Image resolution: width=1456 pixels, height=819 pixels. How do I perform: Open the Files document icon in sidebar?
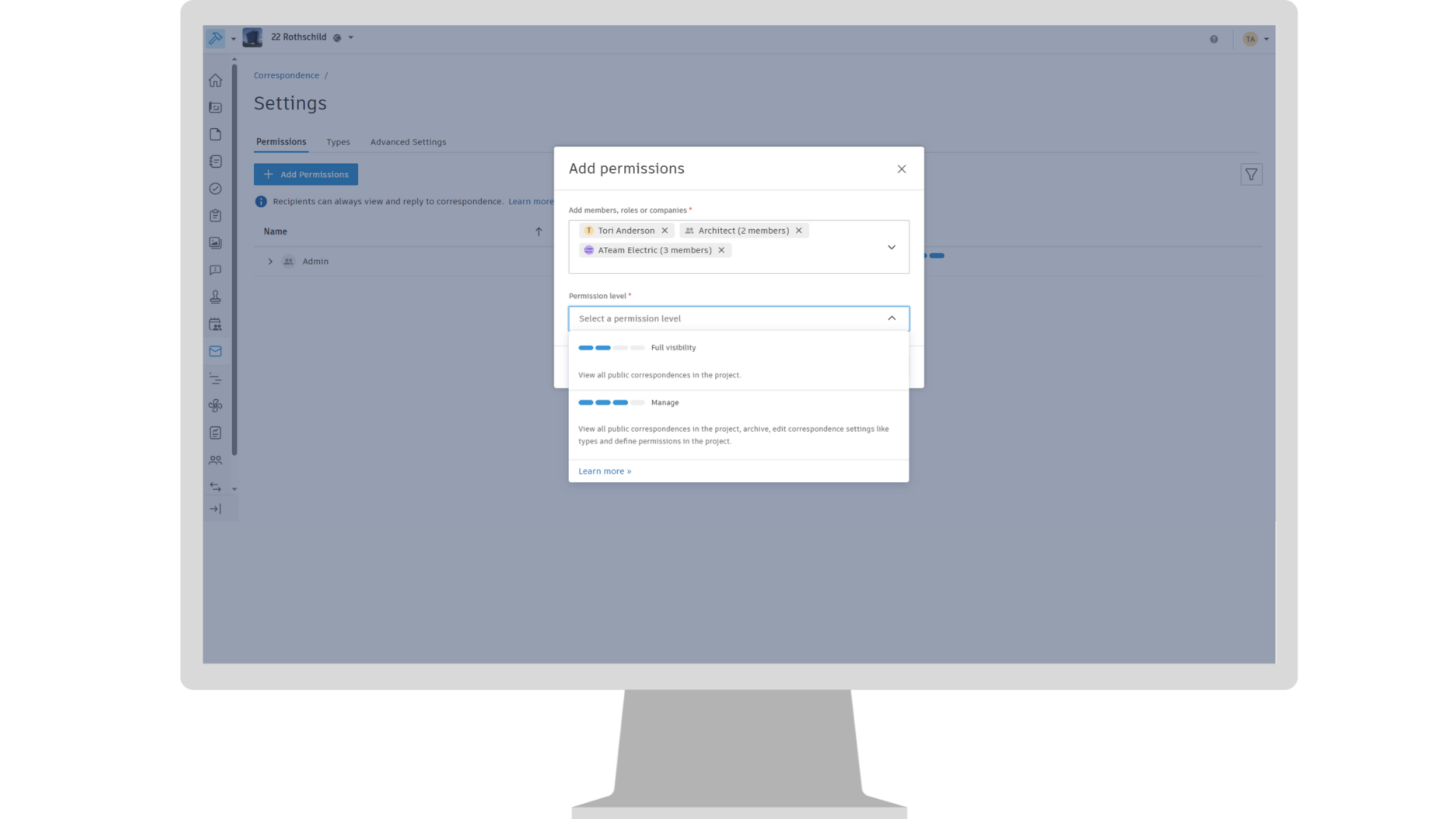[x=215, y=134]
